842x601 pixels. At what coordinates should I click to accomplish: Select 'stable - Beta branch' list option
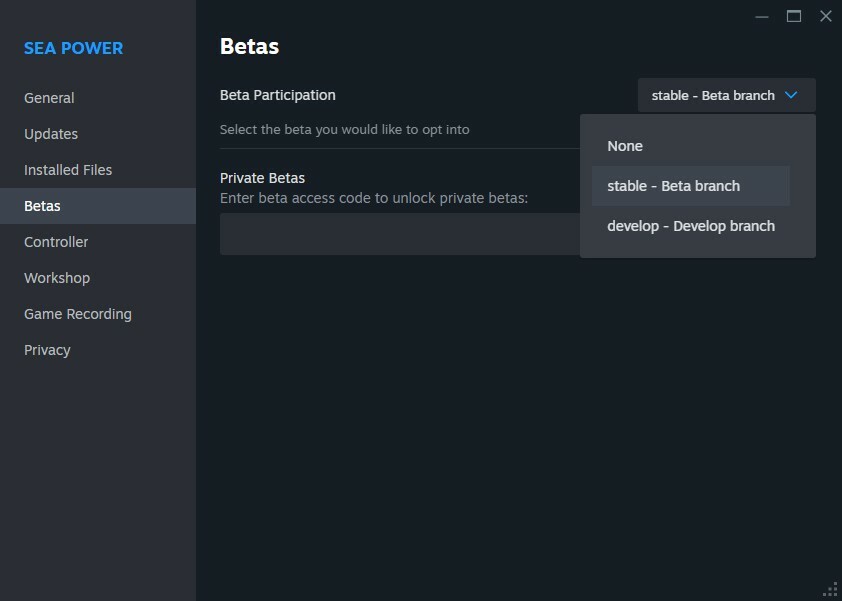coord(673,186)
